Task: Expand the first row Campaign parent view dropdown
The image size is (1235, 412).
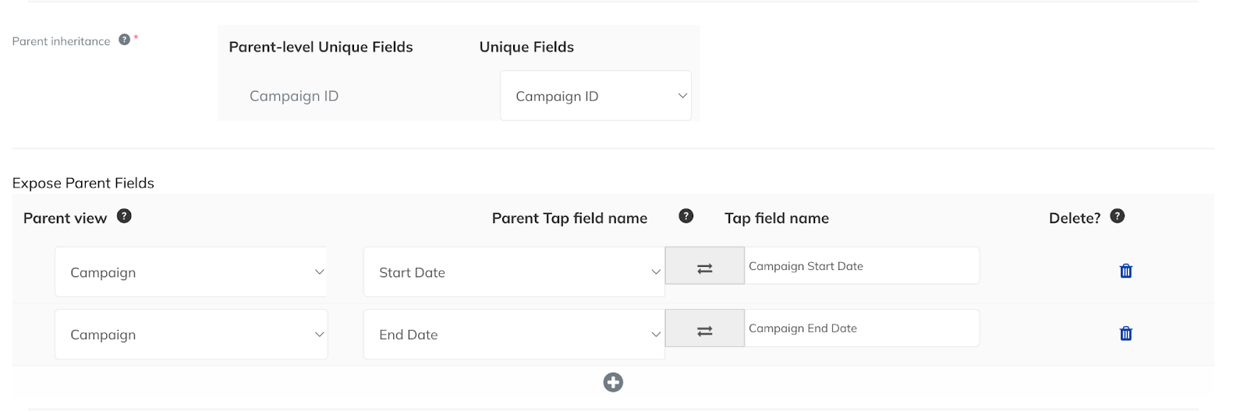Action: tap(191, 272)
